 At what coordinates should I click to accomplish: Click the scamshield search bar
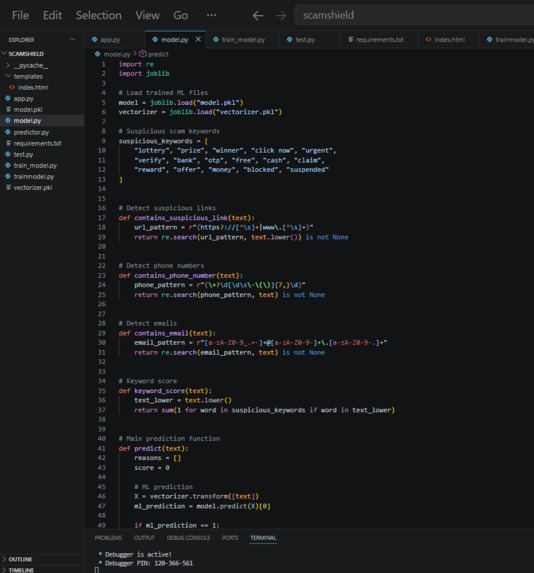[414, 15]
